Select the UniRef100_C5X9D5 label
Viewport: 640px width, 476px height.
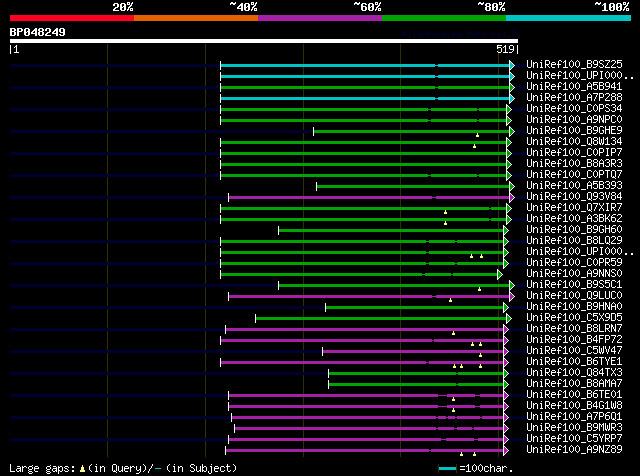(x=574, y=318)
